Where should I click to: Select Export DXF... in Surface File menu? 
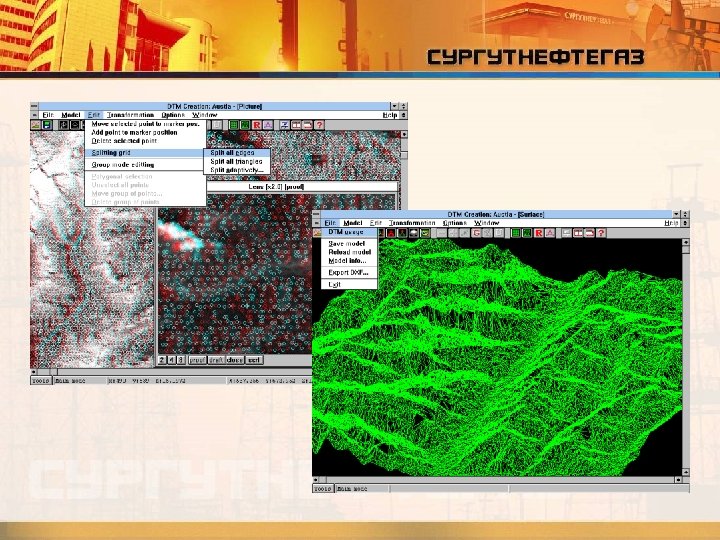(x=349, y=272)
